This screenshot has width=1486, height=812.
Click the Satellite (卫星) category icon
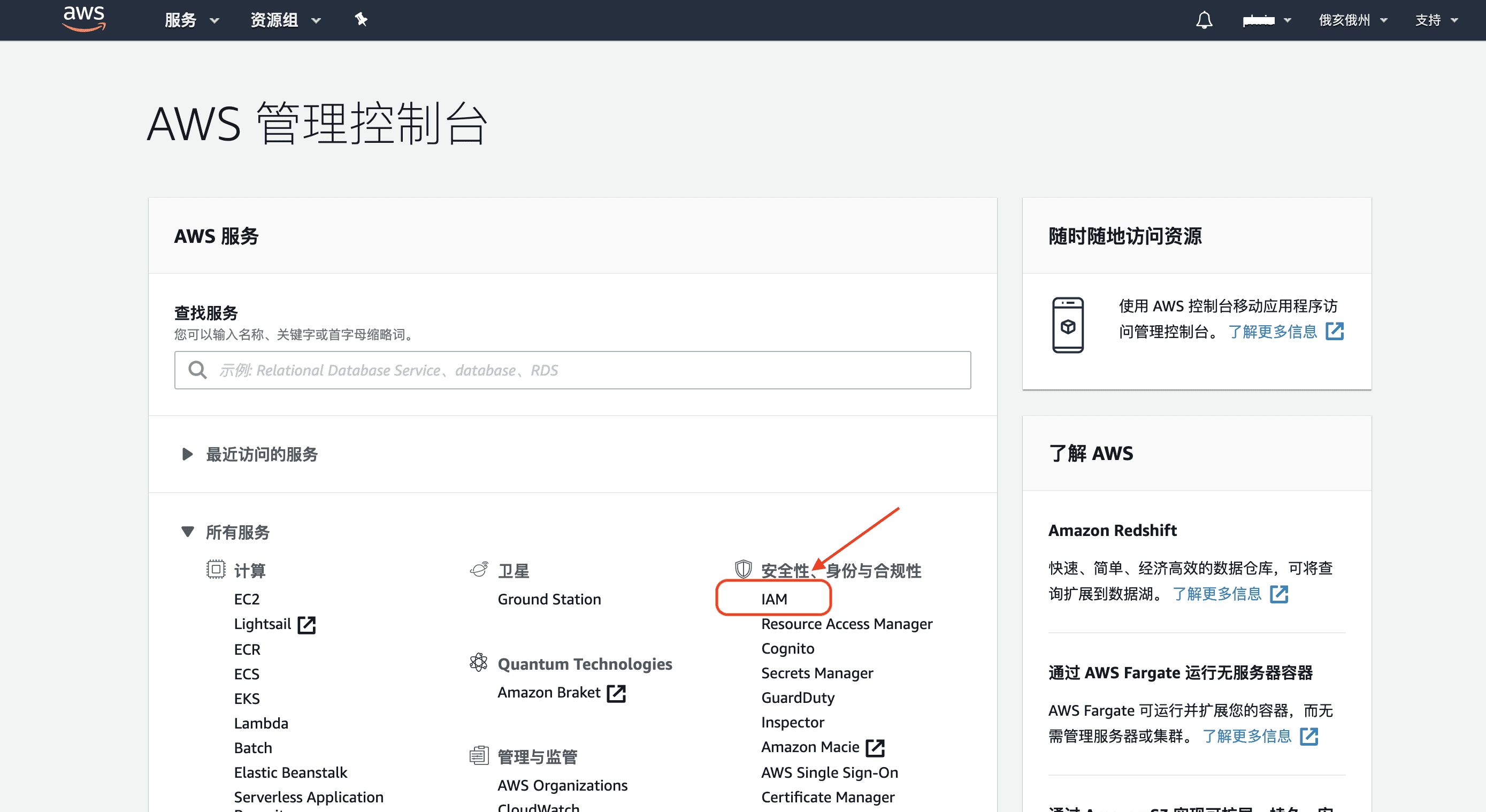[479, 570]
